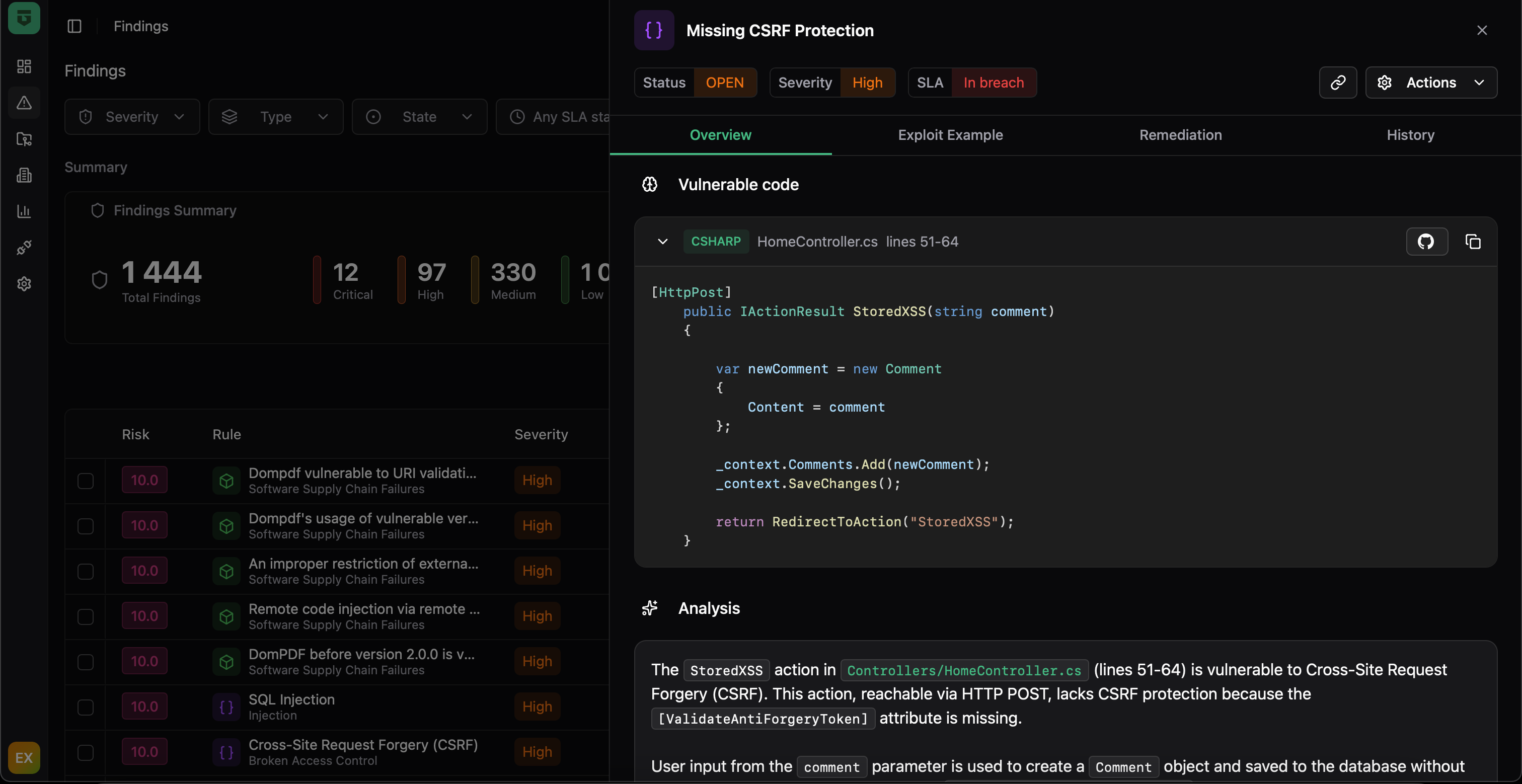Open the Exploit Example tab
Screen dimensions: 1522x784
[950, 135]
